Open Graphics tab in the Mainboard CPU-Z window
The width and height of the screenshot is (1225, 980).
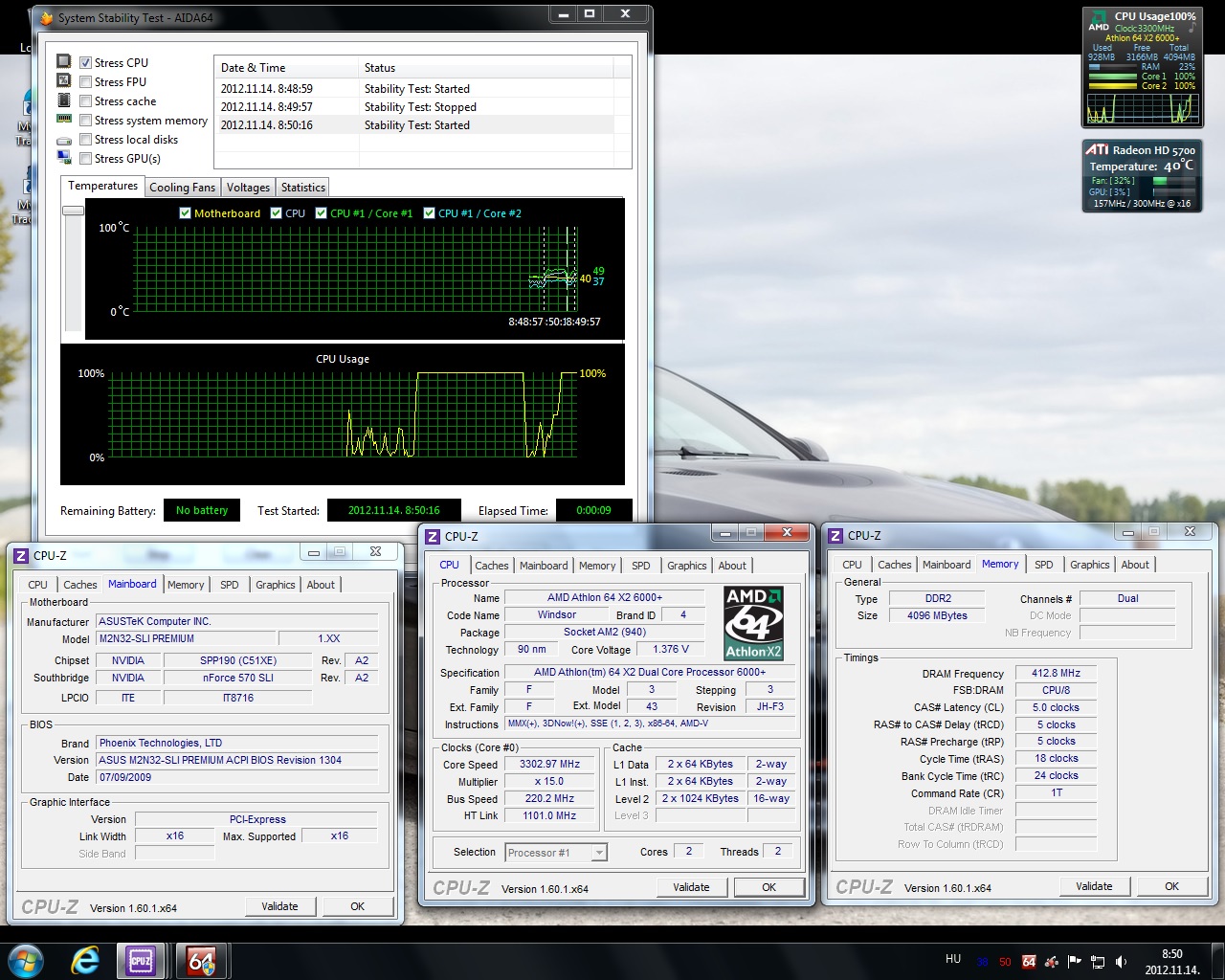click(276, 585)
